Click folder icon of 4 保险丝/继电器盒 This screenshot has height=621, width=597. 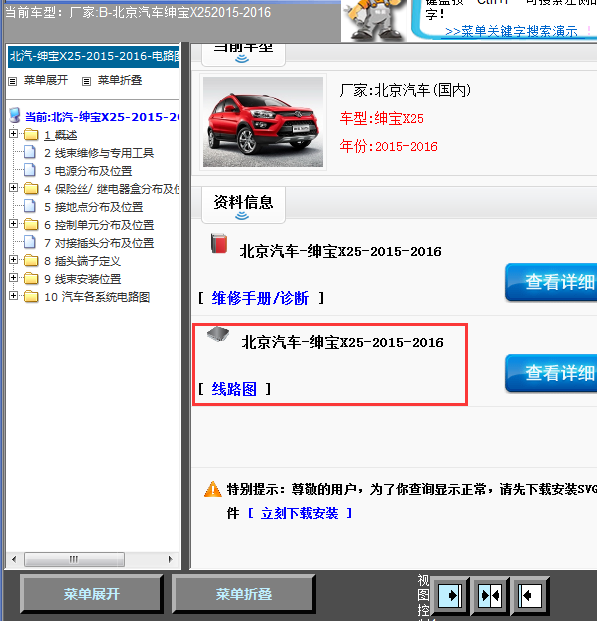(31, 189)
